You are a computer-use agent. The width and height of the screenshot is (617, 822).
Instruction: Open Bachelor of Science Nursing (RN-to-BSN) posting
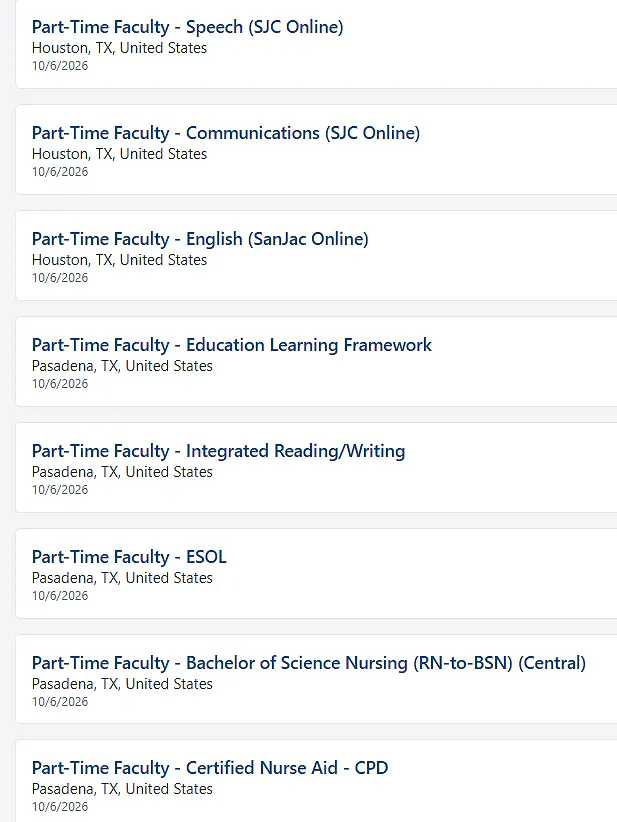[309, 663]
